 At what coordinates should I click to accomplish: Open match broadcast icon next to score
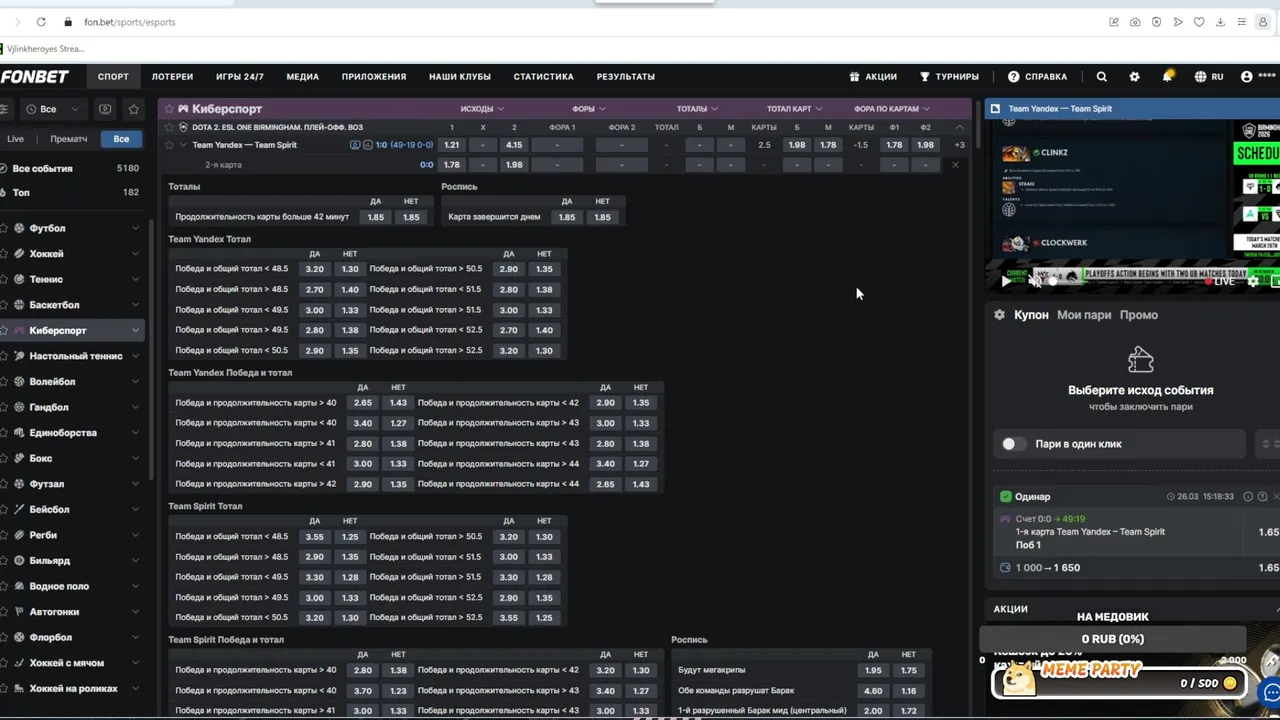coord(355,145)
